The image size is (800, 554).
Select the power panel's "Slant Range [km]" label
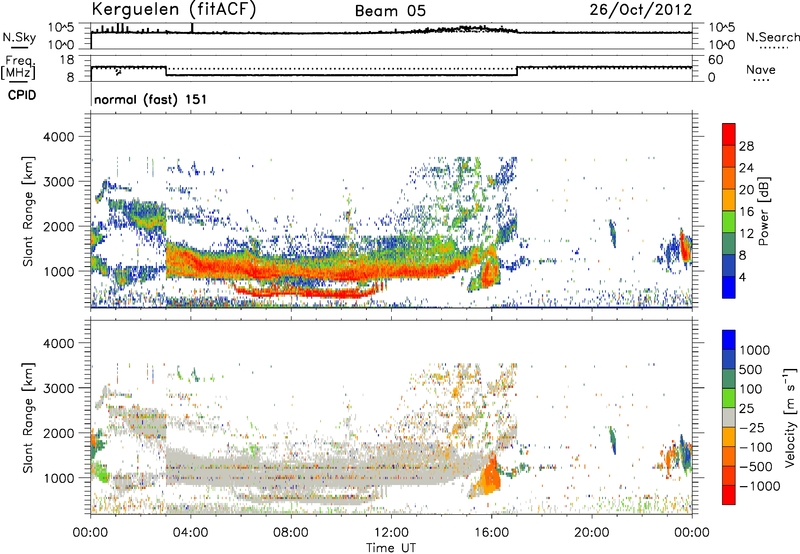point(28,211)
